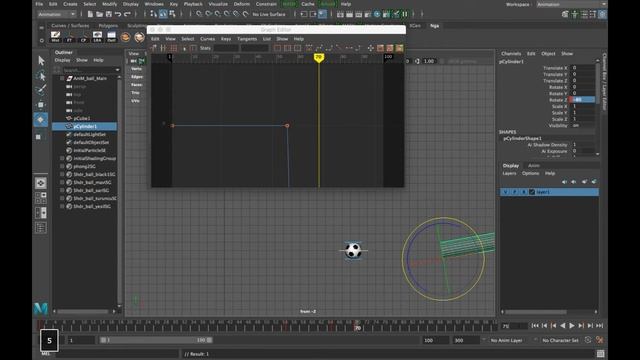Click rightmost orange Graph Editor toolbar icon
Image resolution: width=640 pixels, height=360 pixels.
tap(400, 48)
